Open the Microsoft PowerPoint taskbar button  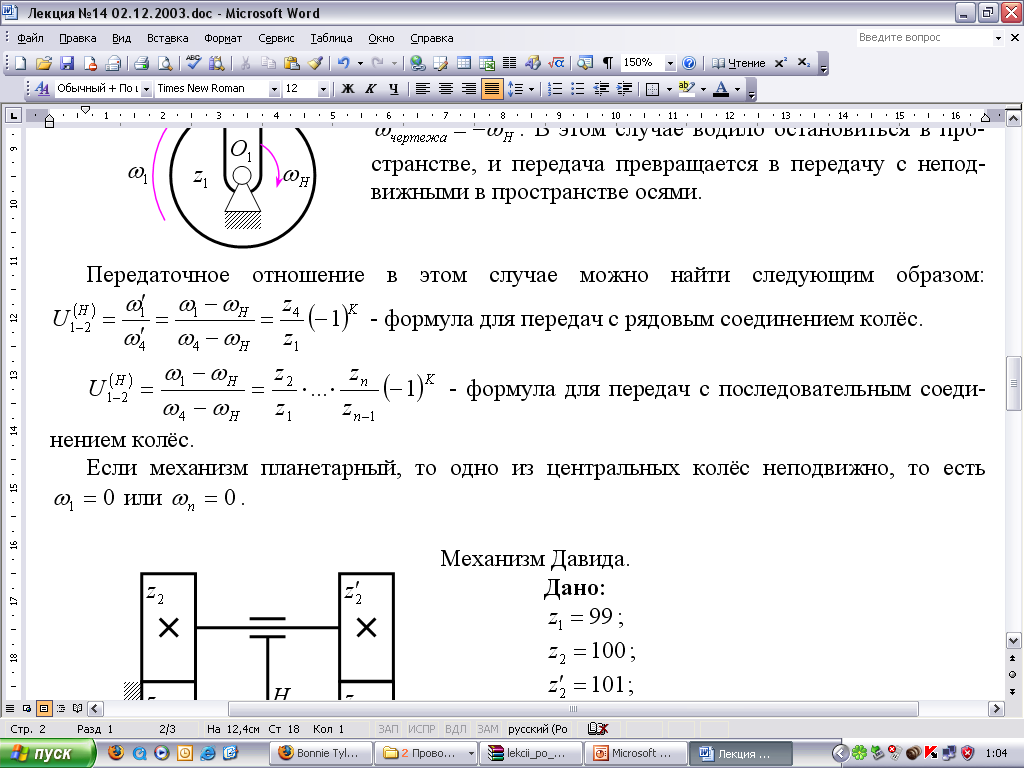point(635,754)
